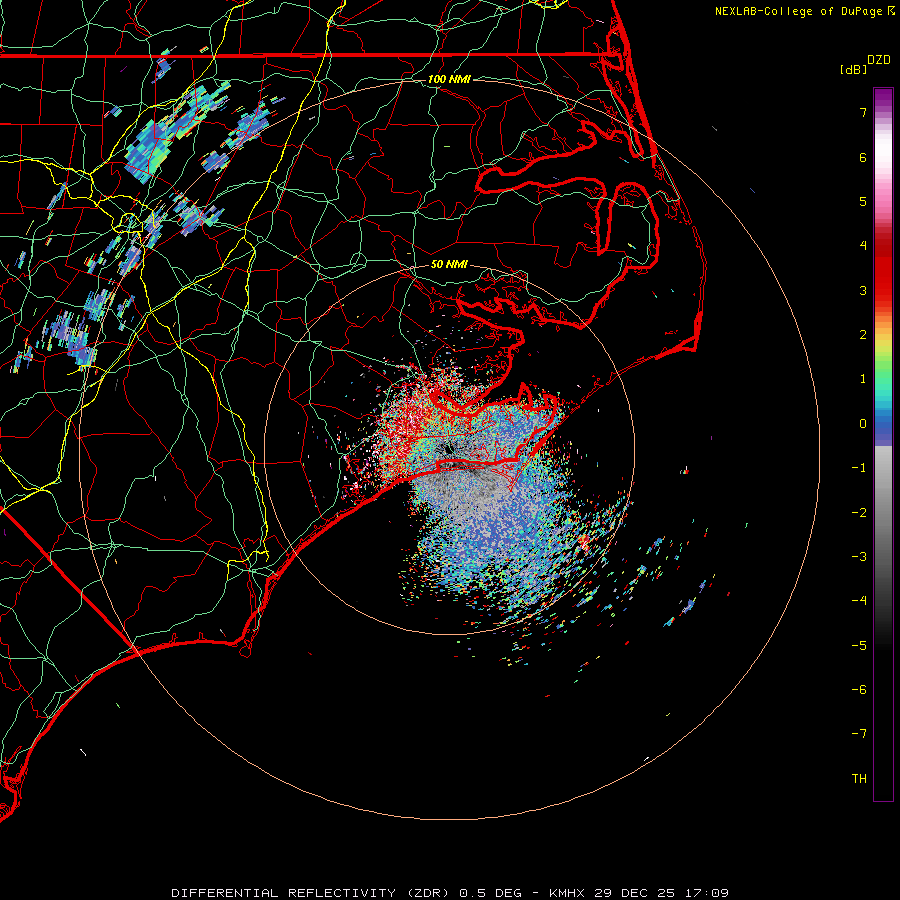Click the -6 value on color scale
The height and width of the screenshot is (900, 900).
859,690
